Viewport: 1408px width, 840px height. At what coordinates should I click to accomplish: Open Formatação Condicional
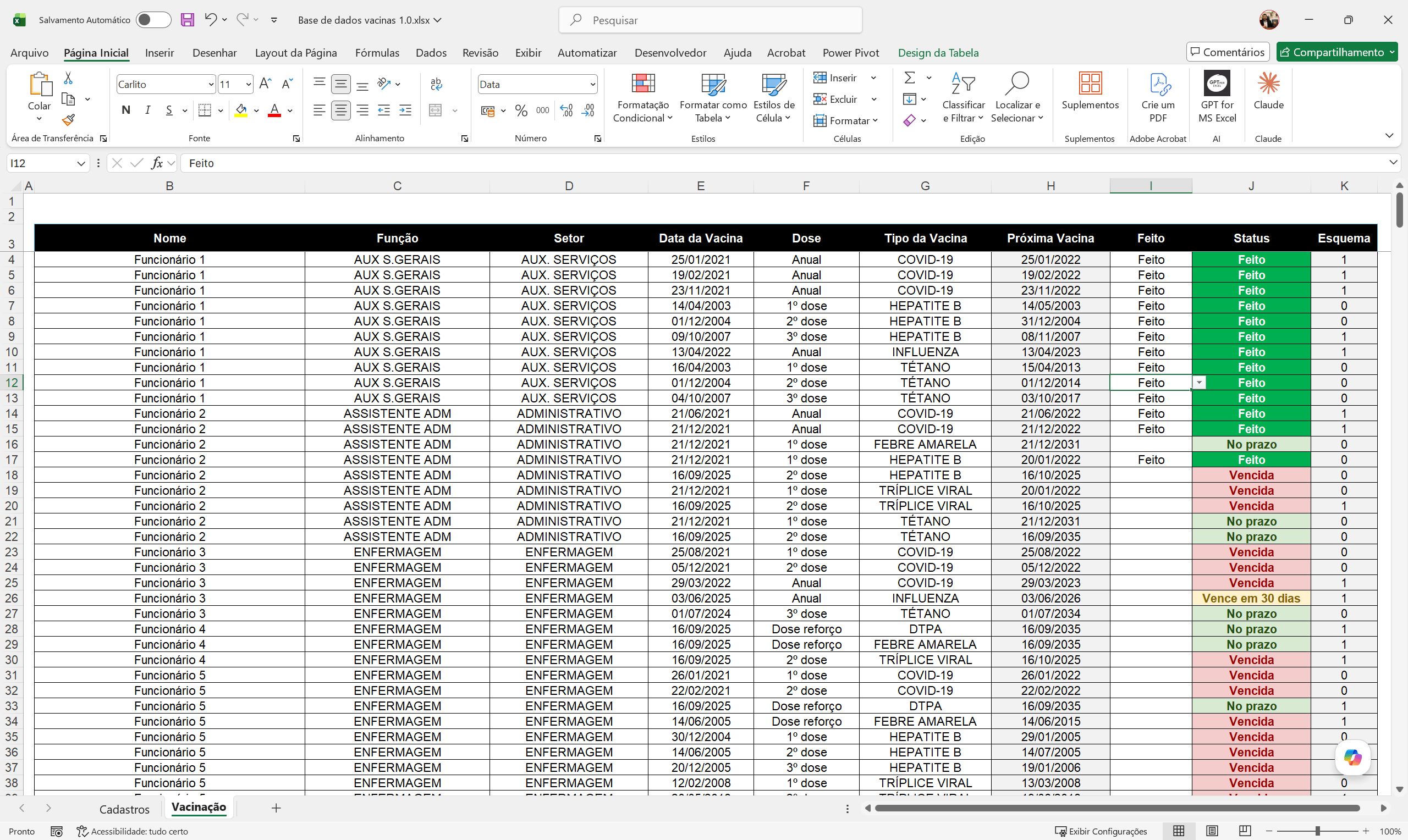coord(643,98)
